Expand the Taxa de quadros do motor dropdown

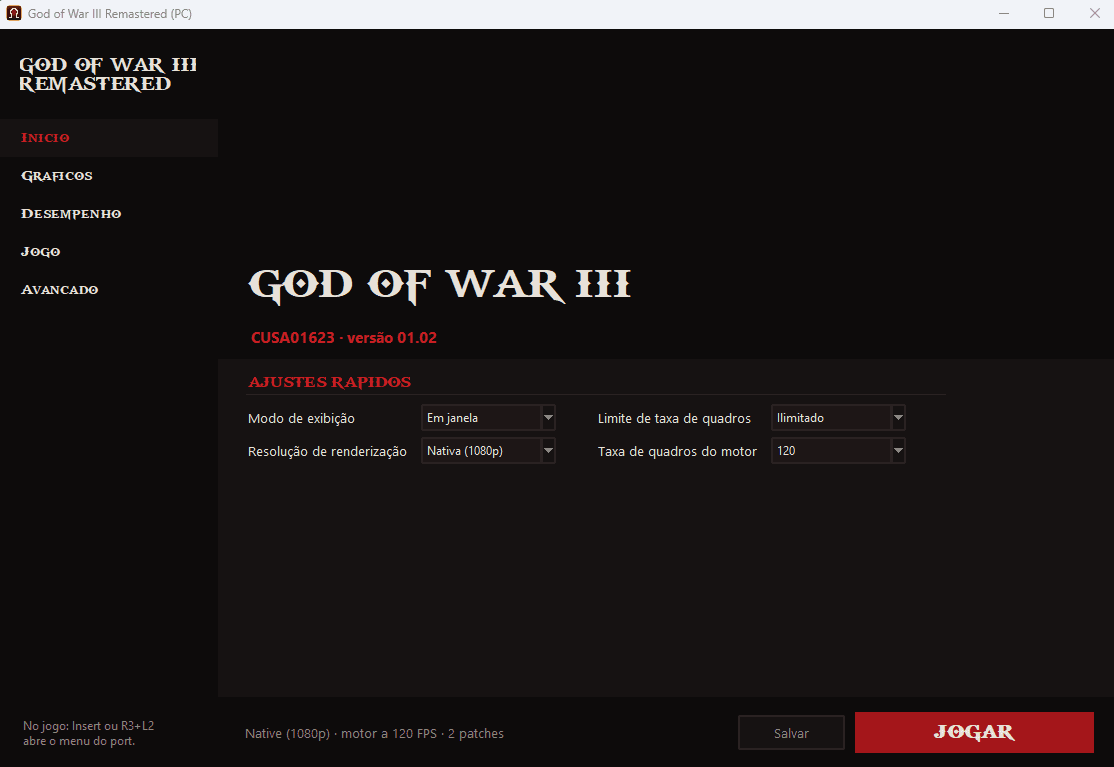(838, 450)
